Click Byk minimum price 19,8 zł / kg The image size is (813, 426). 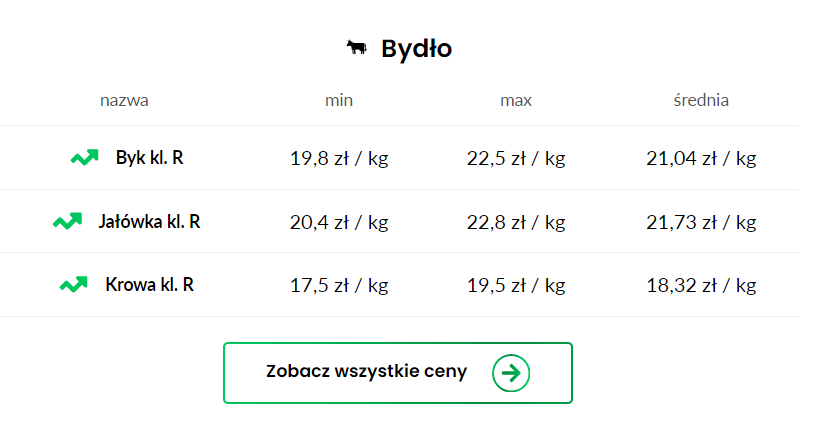point(339,159)
